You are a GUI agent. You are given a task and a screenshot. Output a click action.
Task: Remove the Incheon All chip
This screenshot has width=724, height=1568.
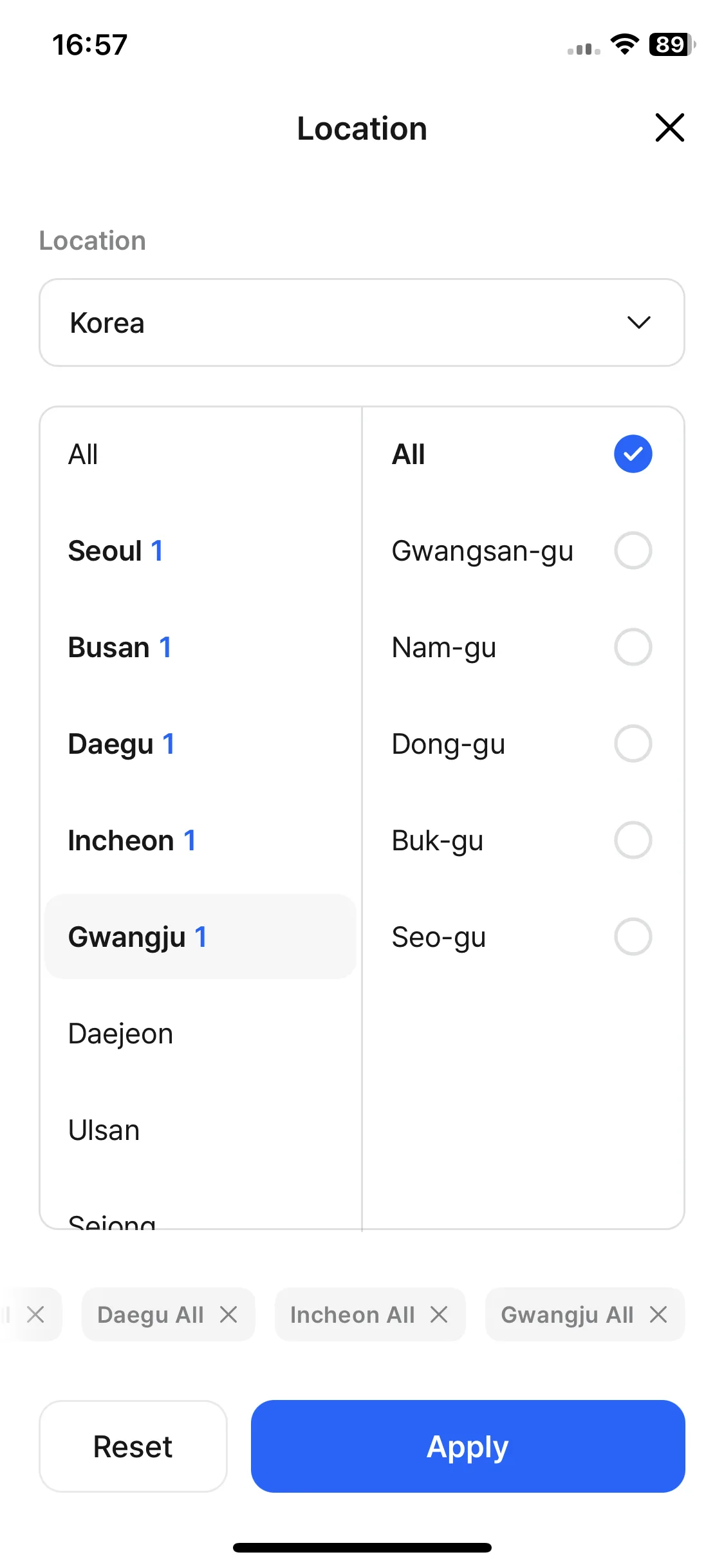439,1314
